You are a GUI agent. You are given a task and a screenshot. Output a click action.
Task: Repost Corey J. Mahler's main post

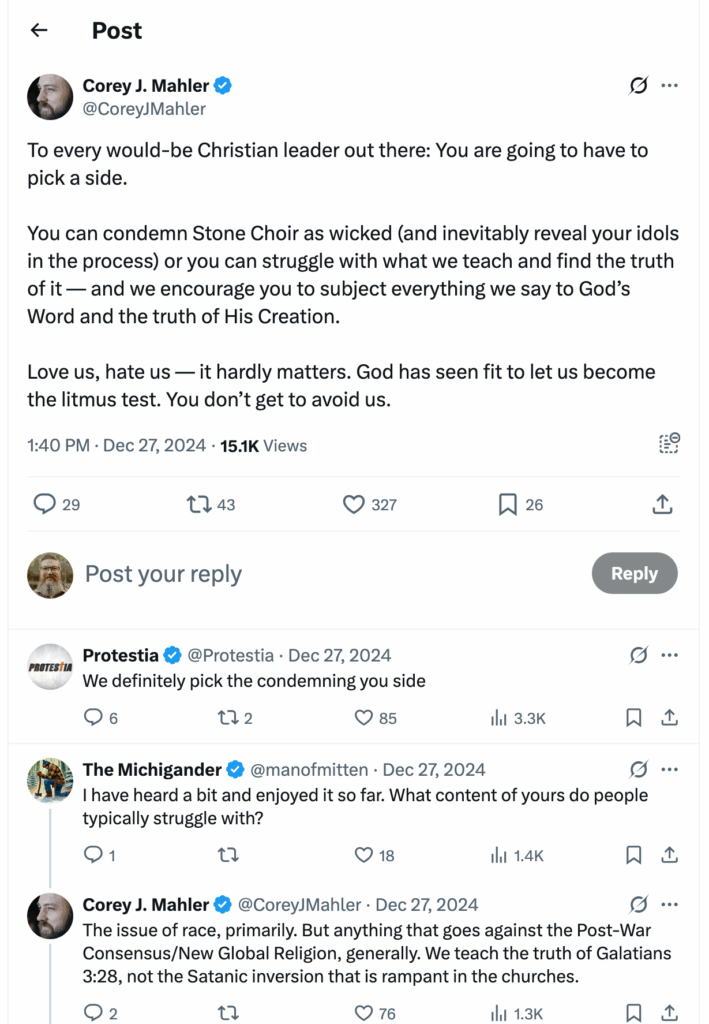(x=202, y=505)
